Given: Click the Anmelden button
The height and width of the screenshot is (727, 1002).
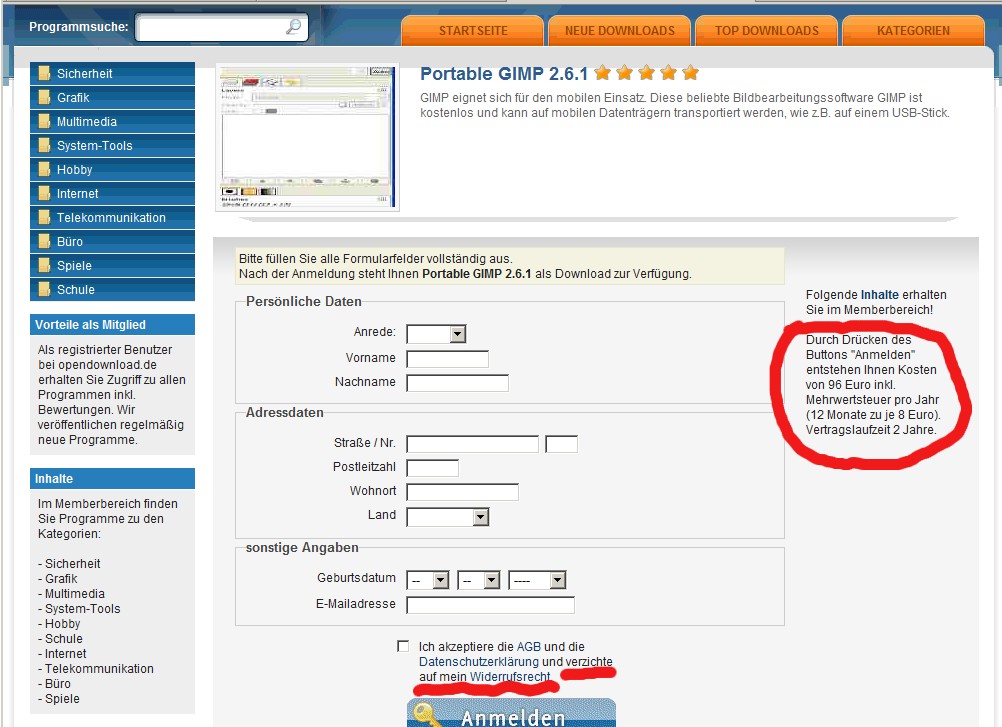Looking at the screenshot, I should 511,714.
